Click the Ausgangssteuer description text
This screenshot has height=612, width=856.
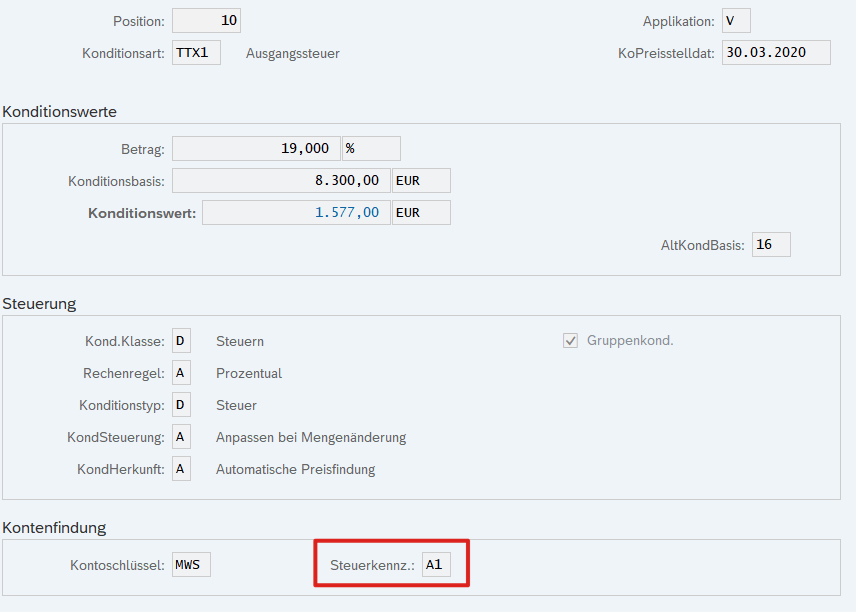[293, 54]
